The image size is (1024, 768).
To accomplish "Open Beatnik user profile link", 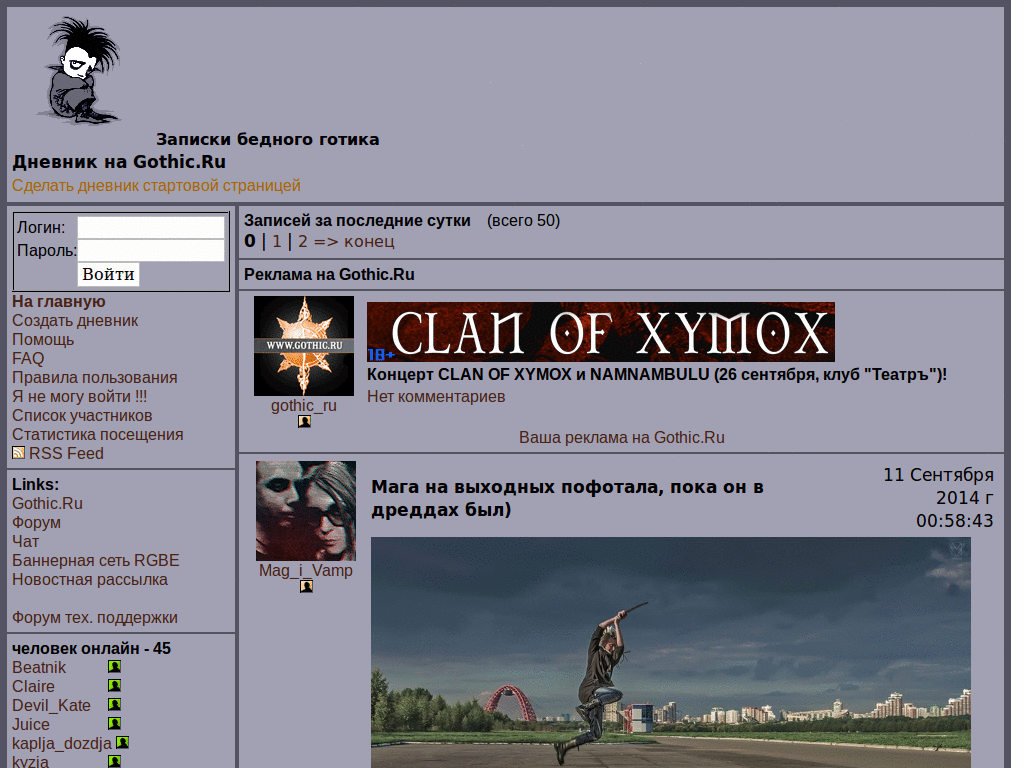I will [x=39, y=667].
